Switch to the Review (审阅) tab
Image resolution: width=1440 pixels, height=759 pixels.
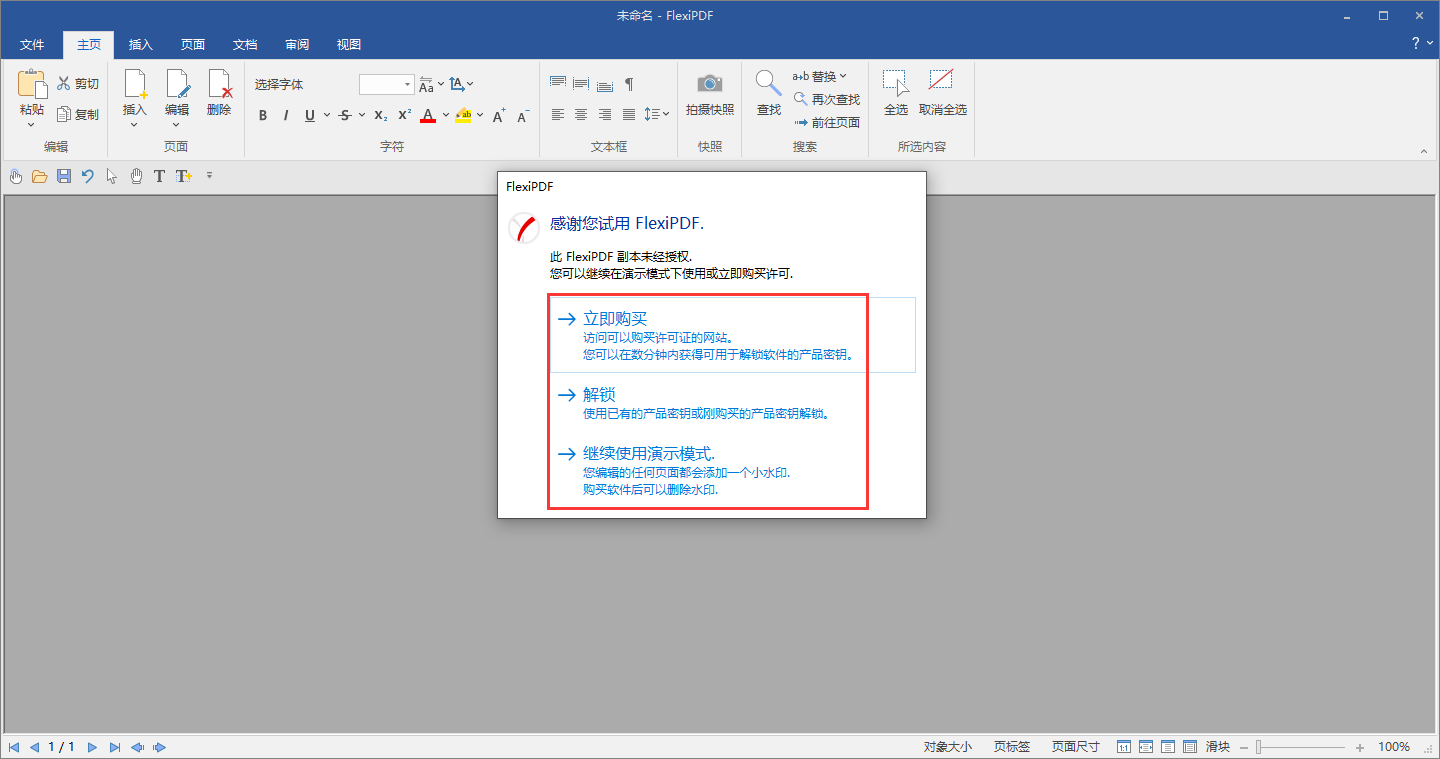297,45
